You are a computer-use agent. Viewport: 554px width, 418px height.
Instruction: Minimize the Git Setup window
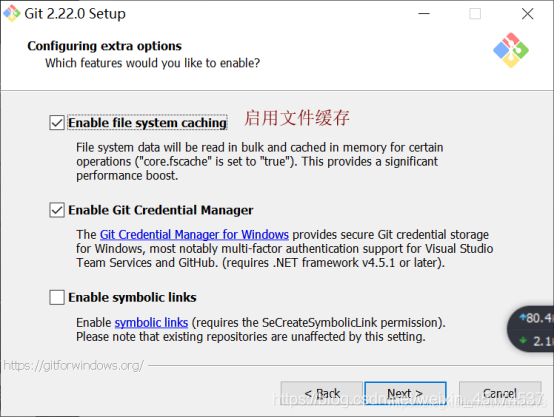pyautogui.click(x=424, y=14)
